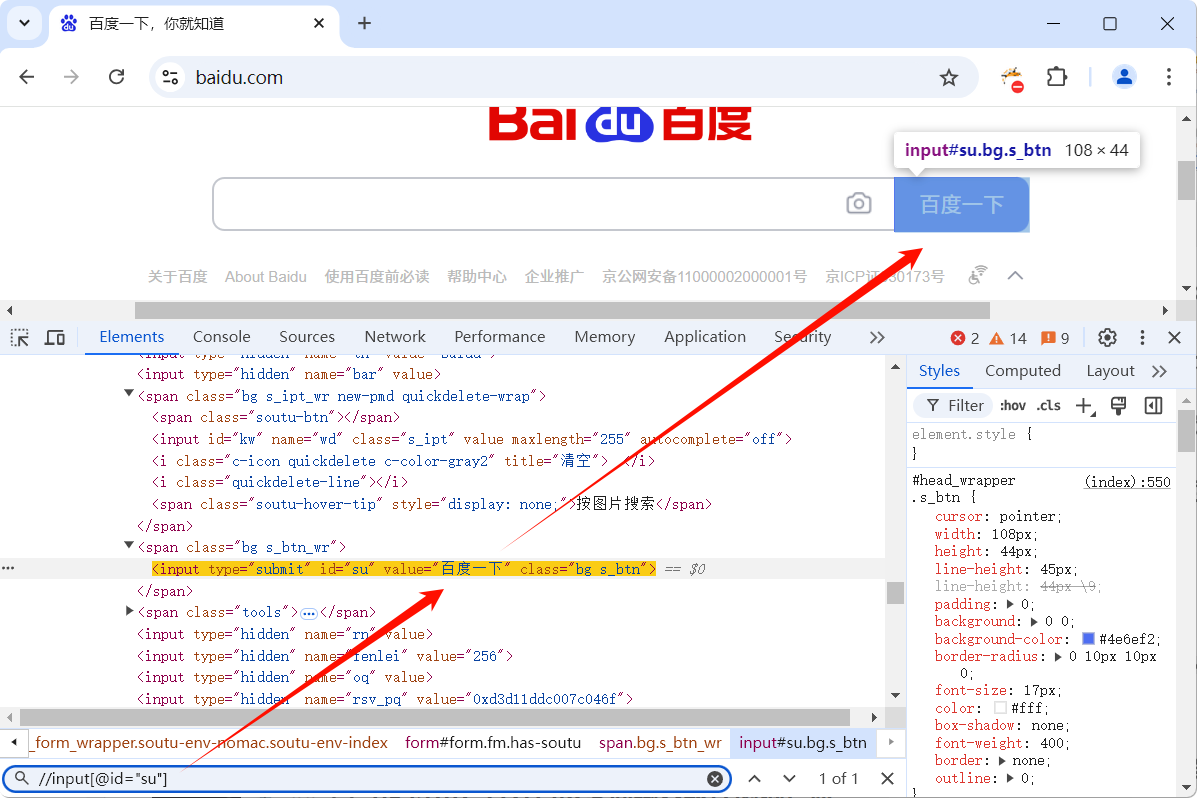Expand the border property triangle

coord(1002,761)
